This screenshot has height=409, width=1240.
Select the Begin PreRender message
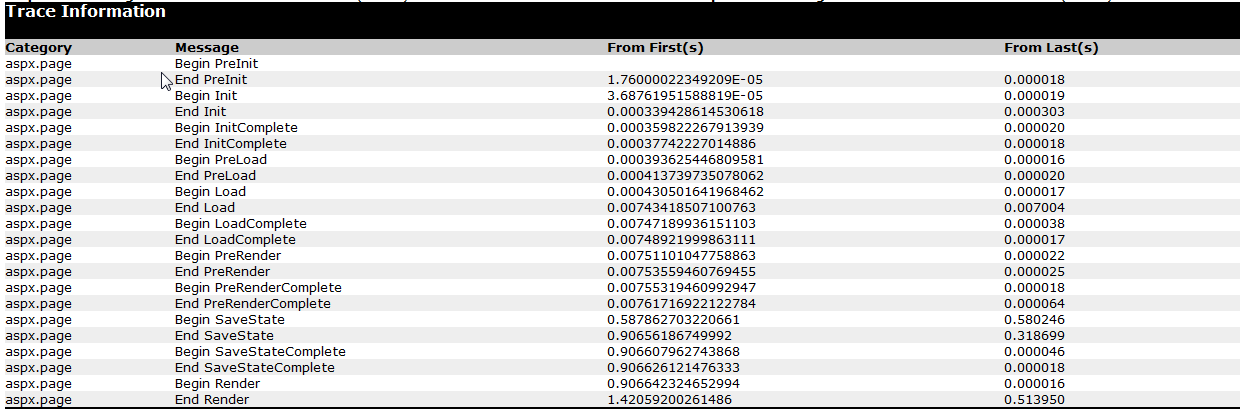pyautogui.click(x=228, y=255)
